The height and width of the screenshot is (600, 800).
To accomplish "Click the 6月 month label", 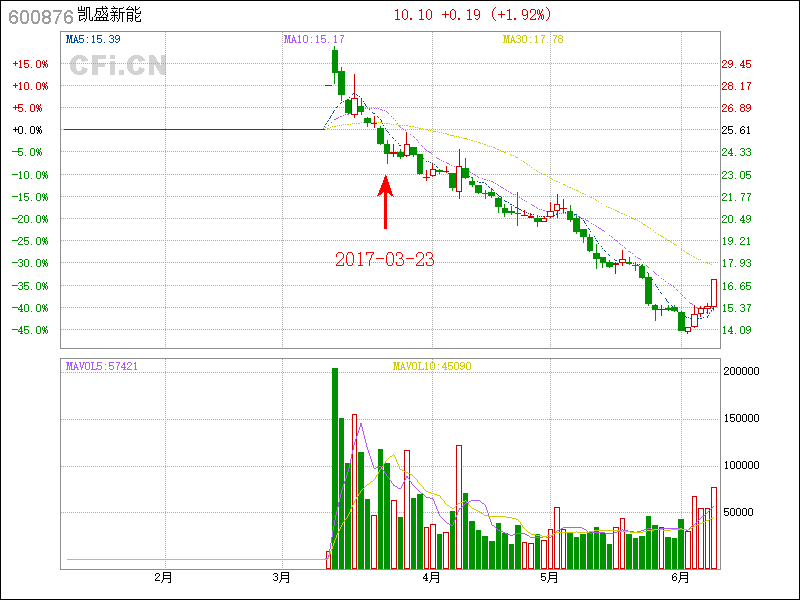I will [x=680, y=578].
